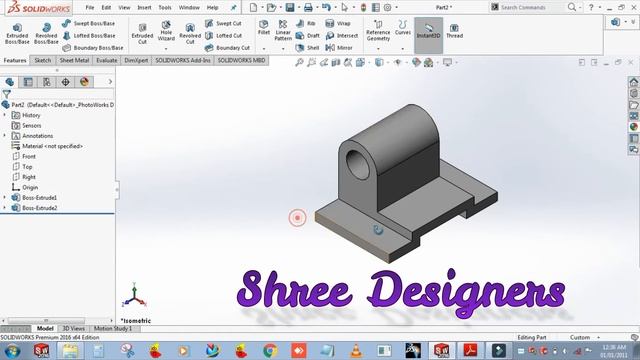Switch to the Sheet Metal tab
This screenshot has width=640, height=360.
(74, 60)
